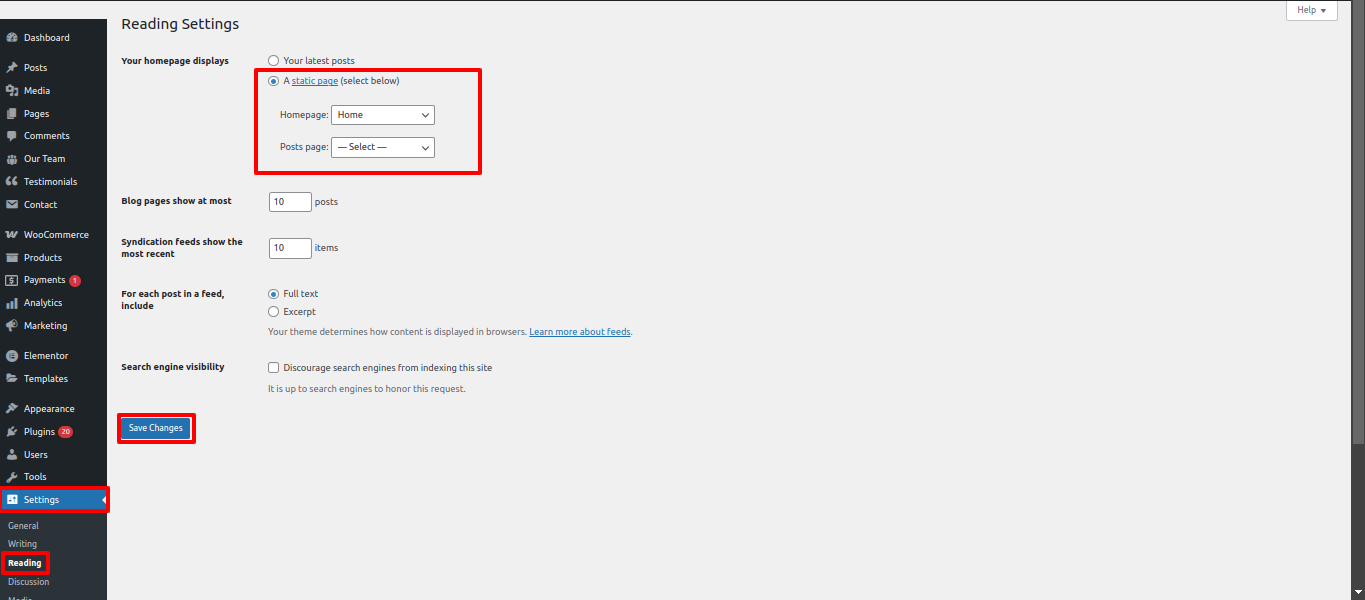Enable Discourage search engines checkbox
This screenshot has width=1365, height=600.
(x=274, y=368)
